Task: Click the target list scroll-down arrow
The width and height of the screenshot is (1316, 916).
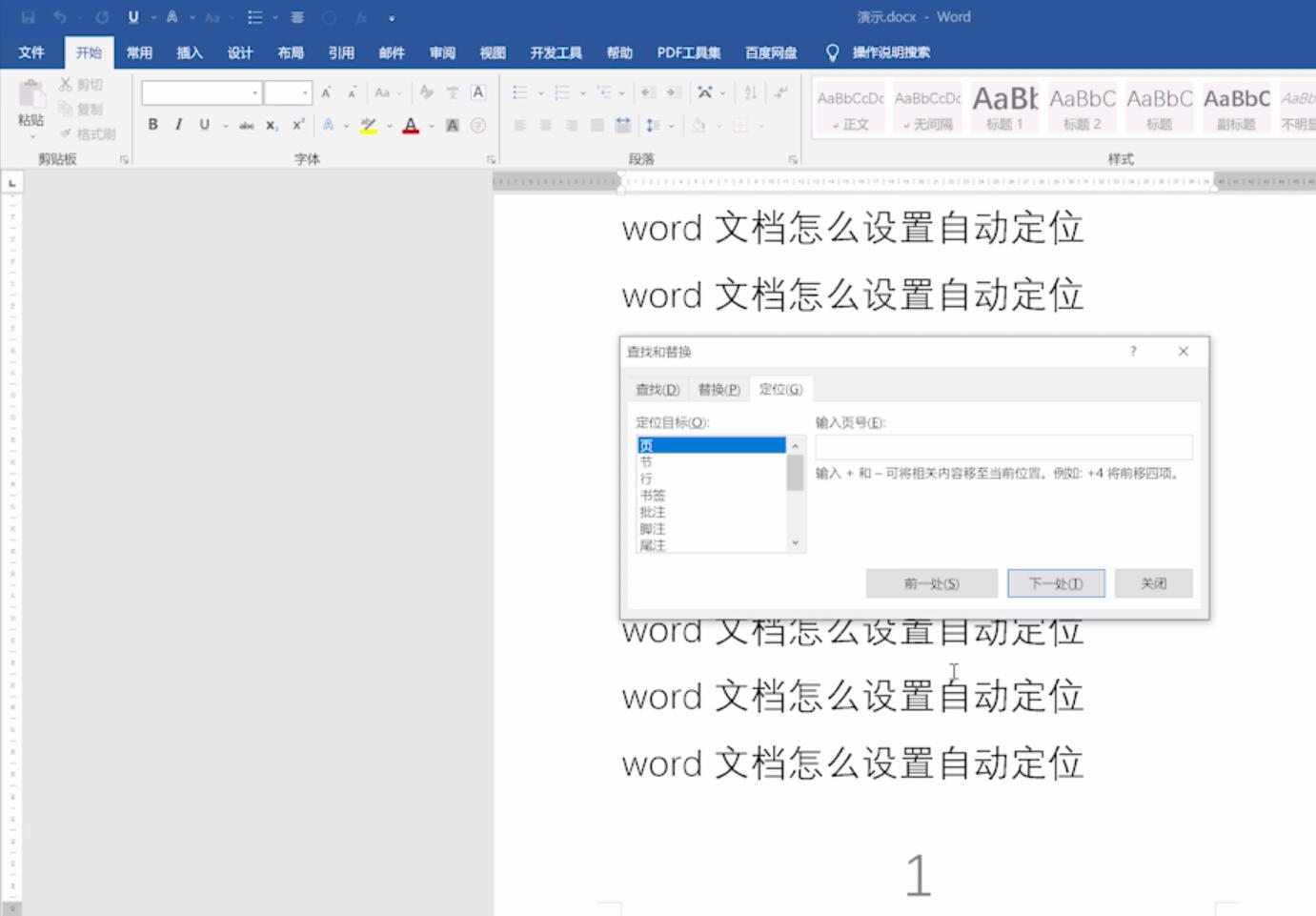Action: pyautogui.click(x=796, y=543)
